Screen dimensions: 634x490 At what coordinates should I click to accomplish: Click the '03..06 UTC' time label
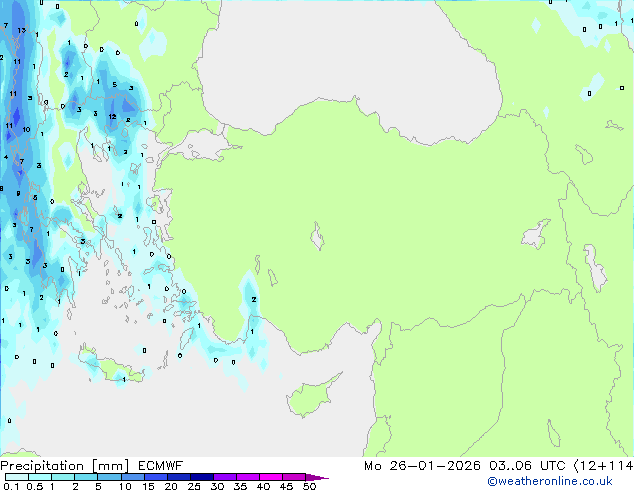(527, 466)
